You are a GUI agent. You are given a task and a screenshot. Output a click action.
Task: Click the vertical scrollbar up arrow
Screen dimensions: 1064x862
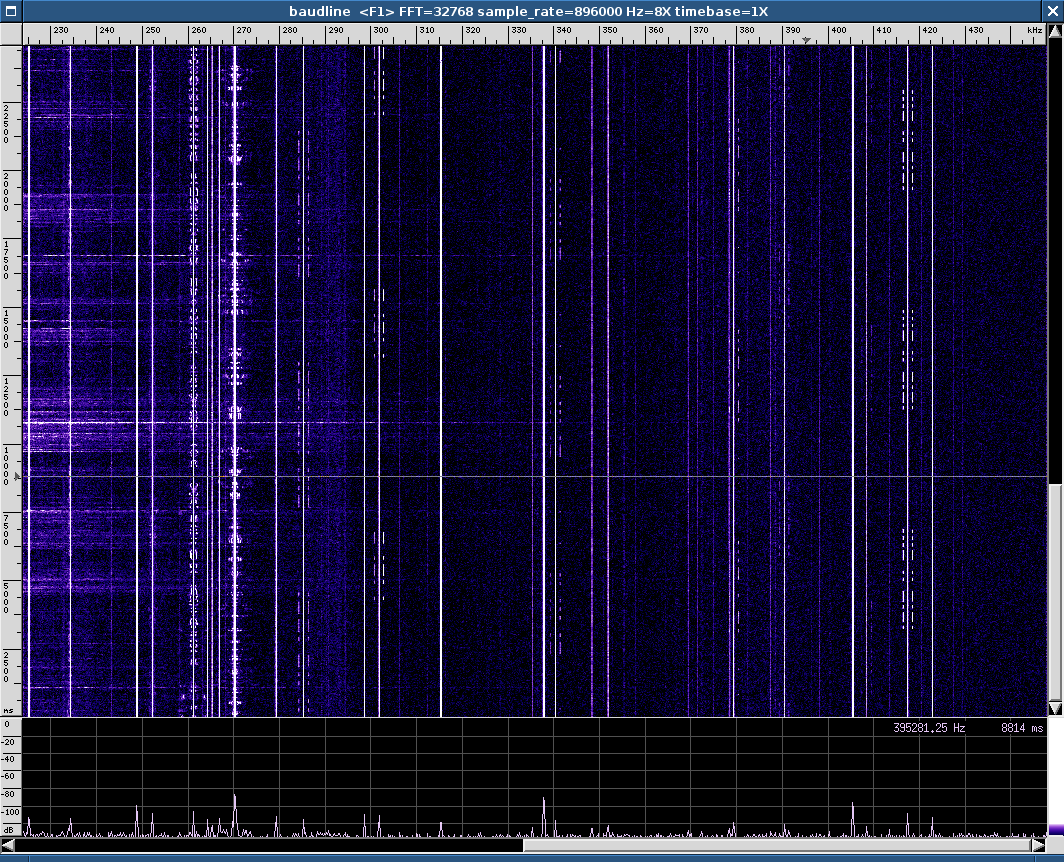[x=1055, y=31]
